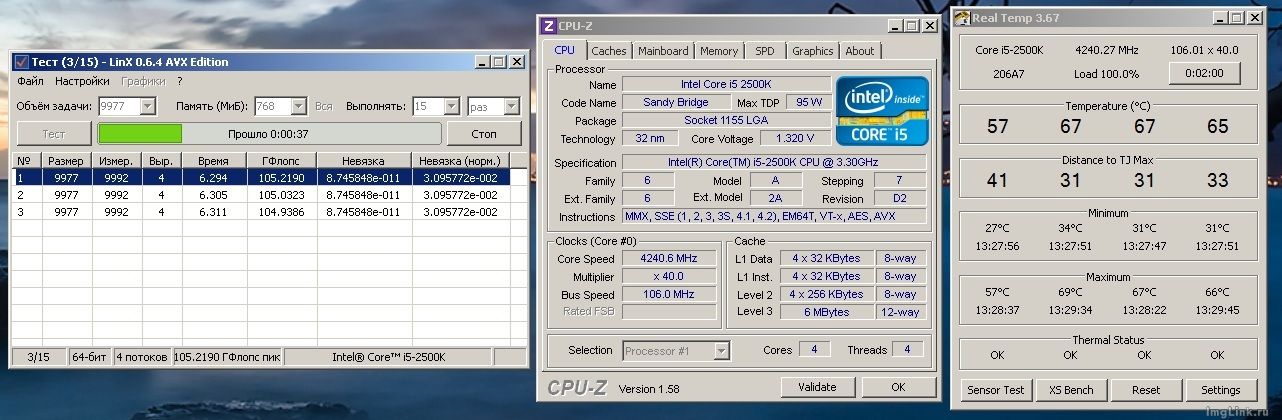Click the Sandy Bridge code name field
The height and width of the screenshot is (420, 1282).
(676, 102)
